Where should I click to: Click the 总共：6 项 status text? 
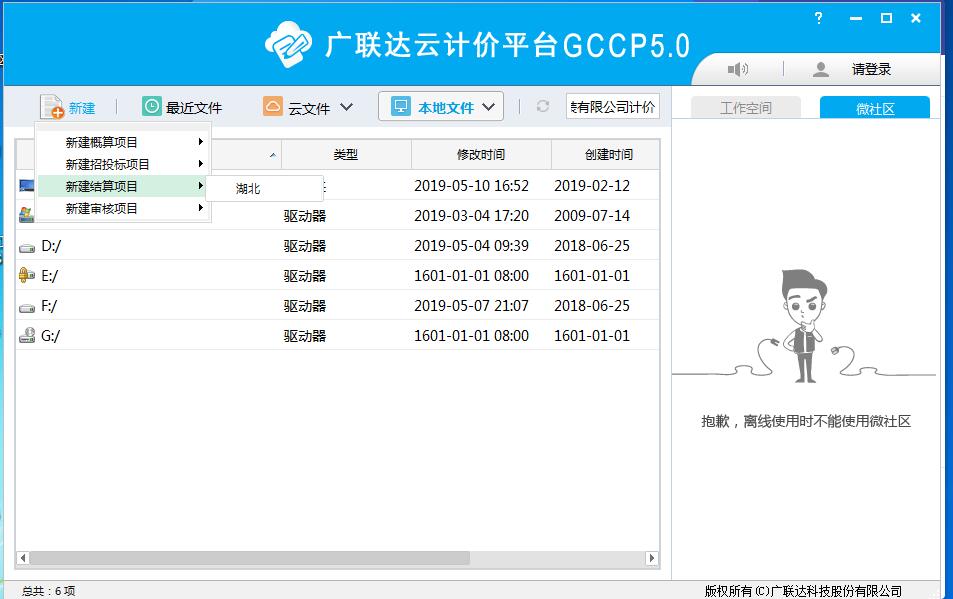point(49,591)
